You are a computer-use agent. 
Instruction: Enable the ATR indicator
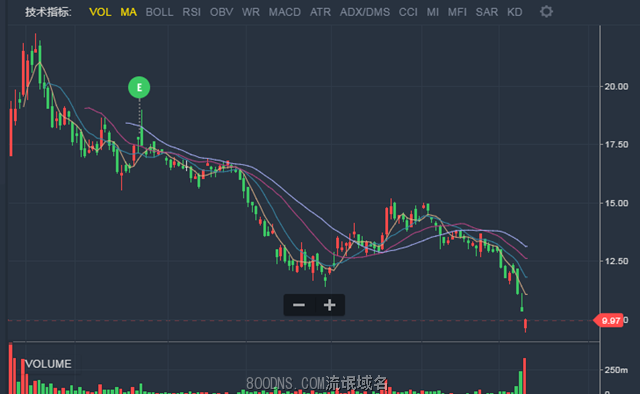point(320,12)
